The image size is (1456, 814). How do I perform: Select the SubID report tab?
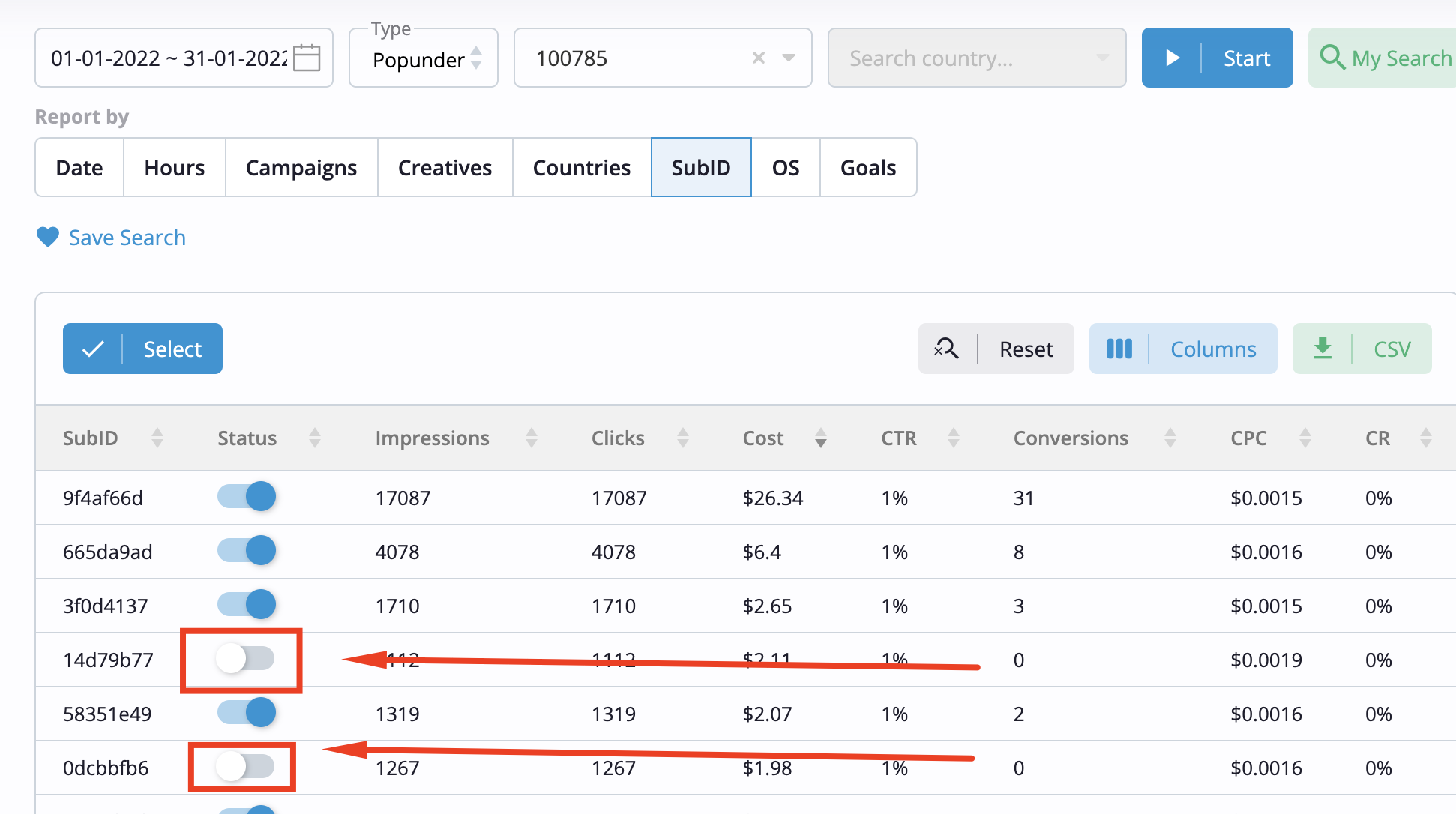click(701, 167)
